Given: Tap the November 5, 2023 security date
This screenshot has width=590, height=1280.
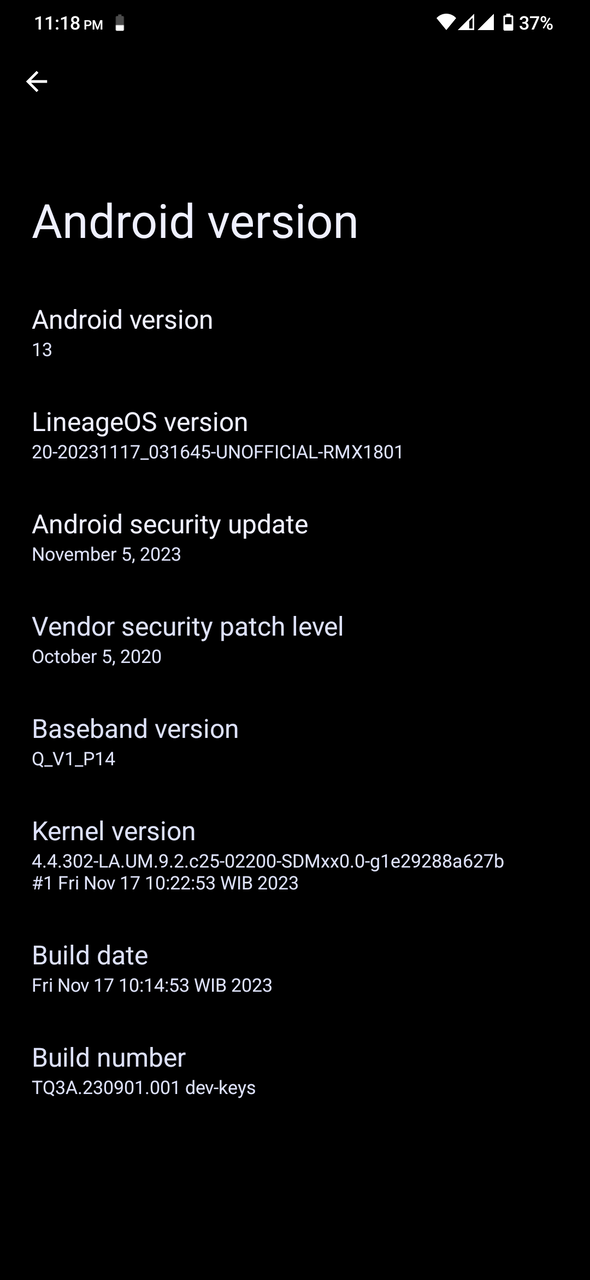Looking at the screenshot, I should point(106,554).
